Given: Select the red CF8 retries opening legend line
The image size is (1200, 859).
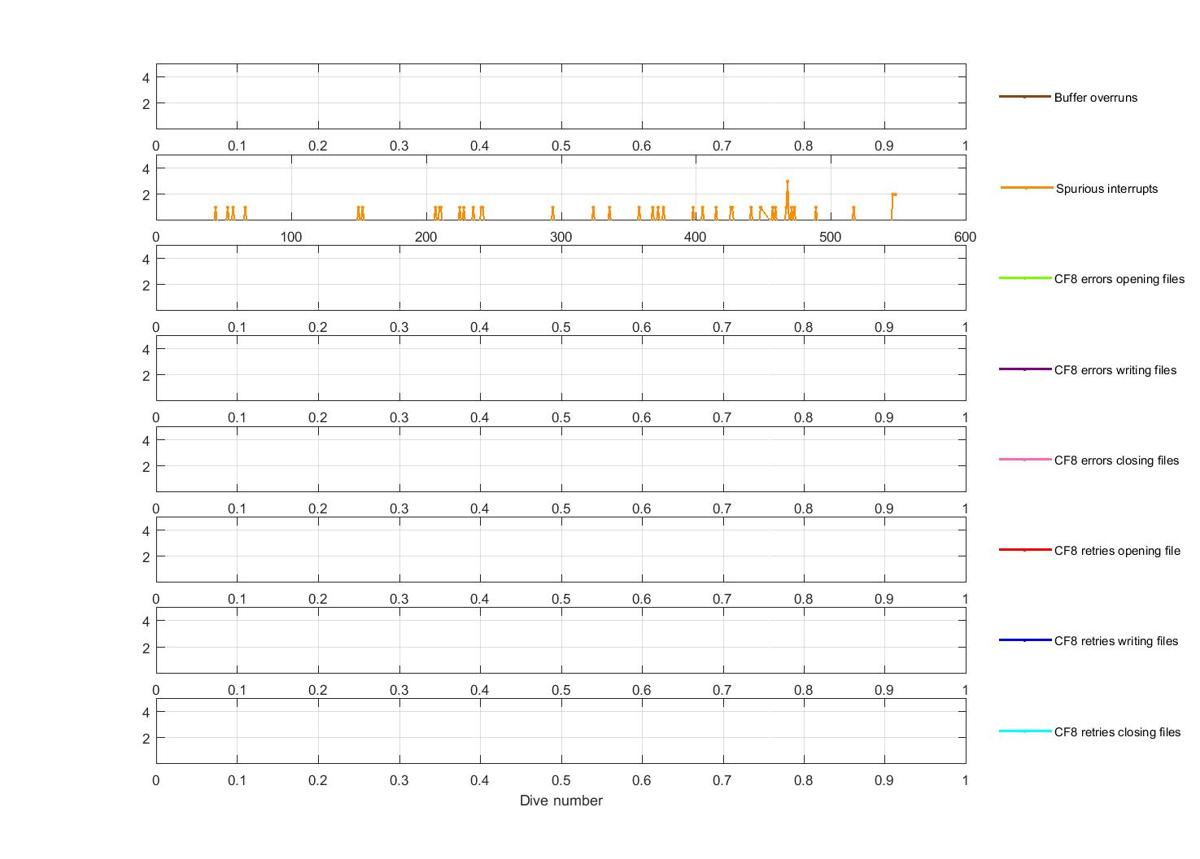Looking at the screenshot, I should click(1025, 550).
